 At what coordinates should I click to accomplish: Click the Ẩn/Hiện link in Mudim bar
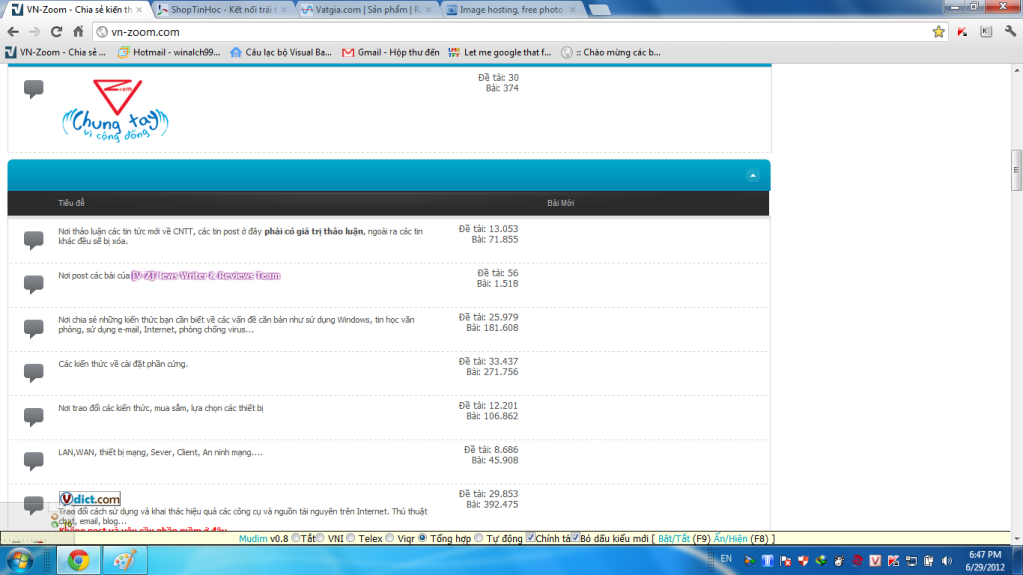[730, 538]
